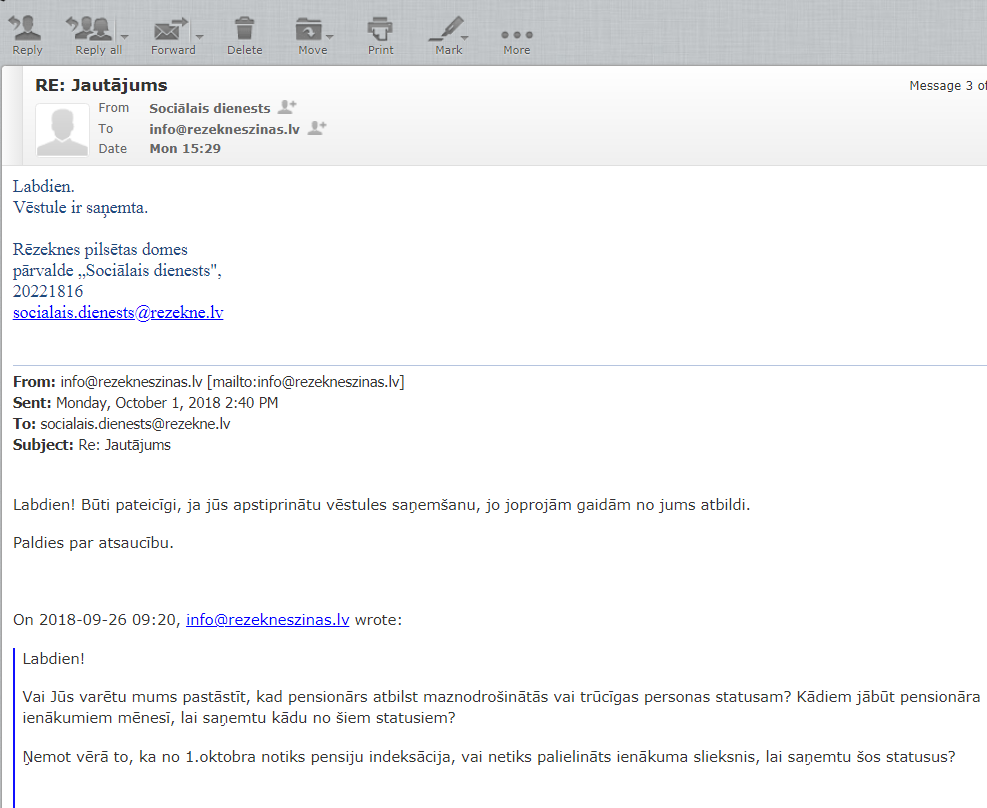Viewport: 987px width, 808px height.
Task: Click the RE: Jautājums subject heading
Action: 101,85
